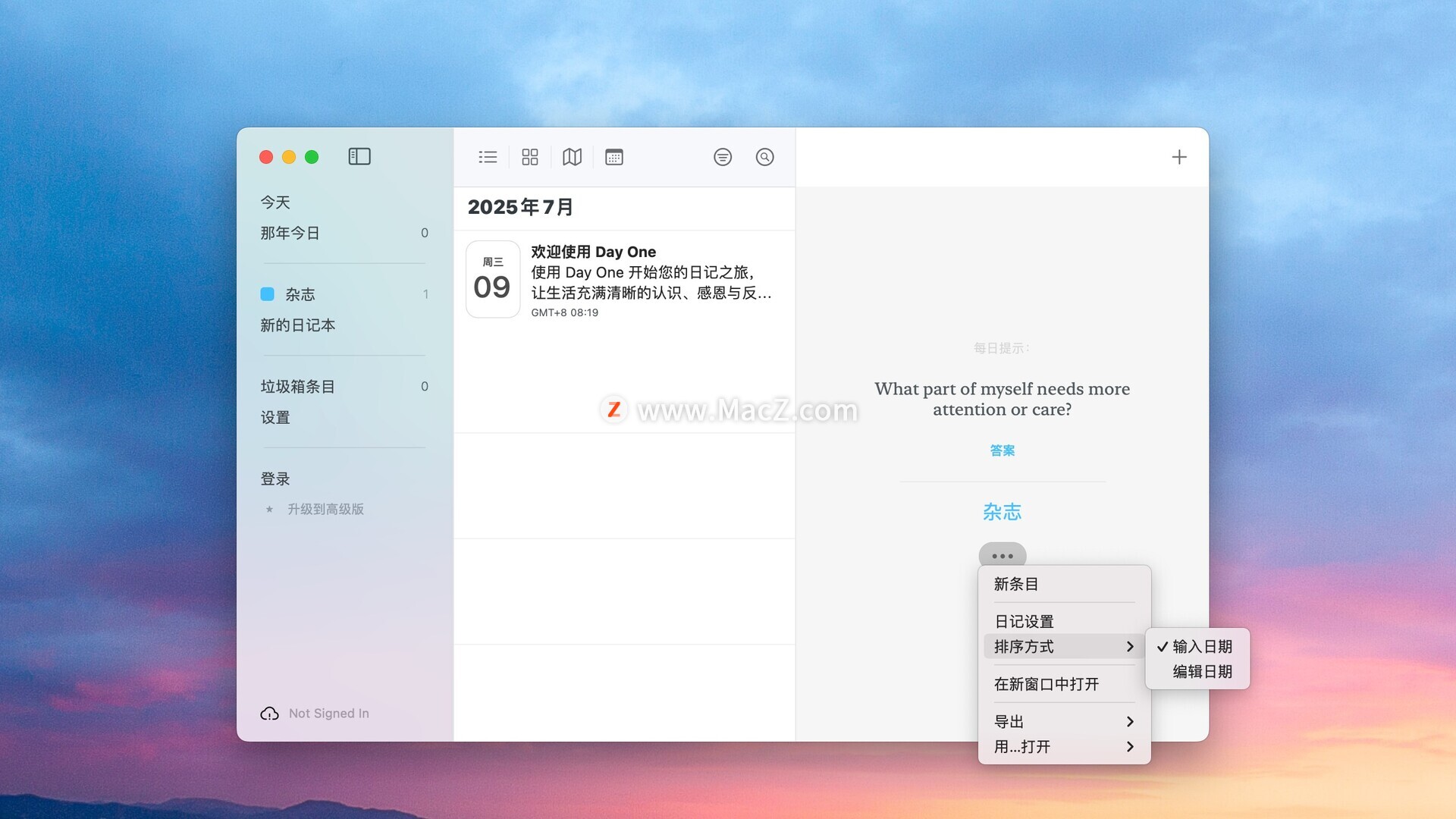Open the 用...打开 menu item
This screenshot has height=819, width=1456.
[x=1065, y=747]
